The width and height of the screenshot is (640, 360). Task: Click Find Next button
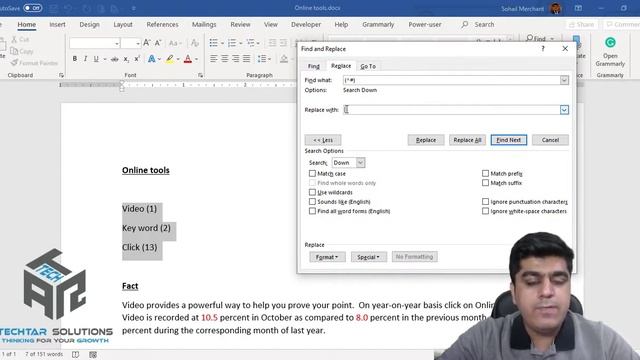coord(509,140)
